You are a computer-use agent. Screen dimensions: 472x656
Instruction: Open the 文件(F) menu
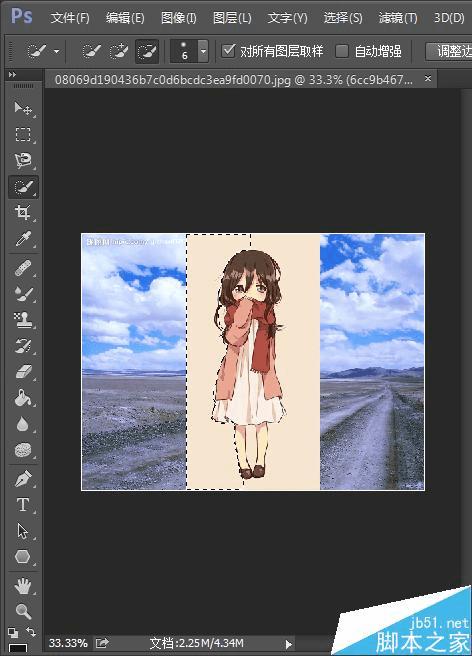click(x=70, y=18)
